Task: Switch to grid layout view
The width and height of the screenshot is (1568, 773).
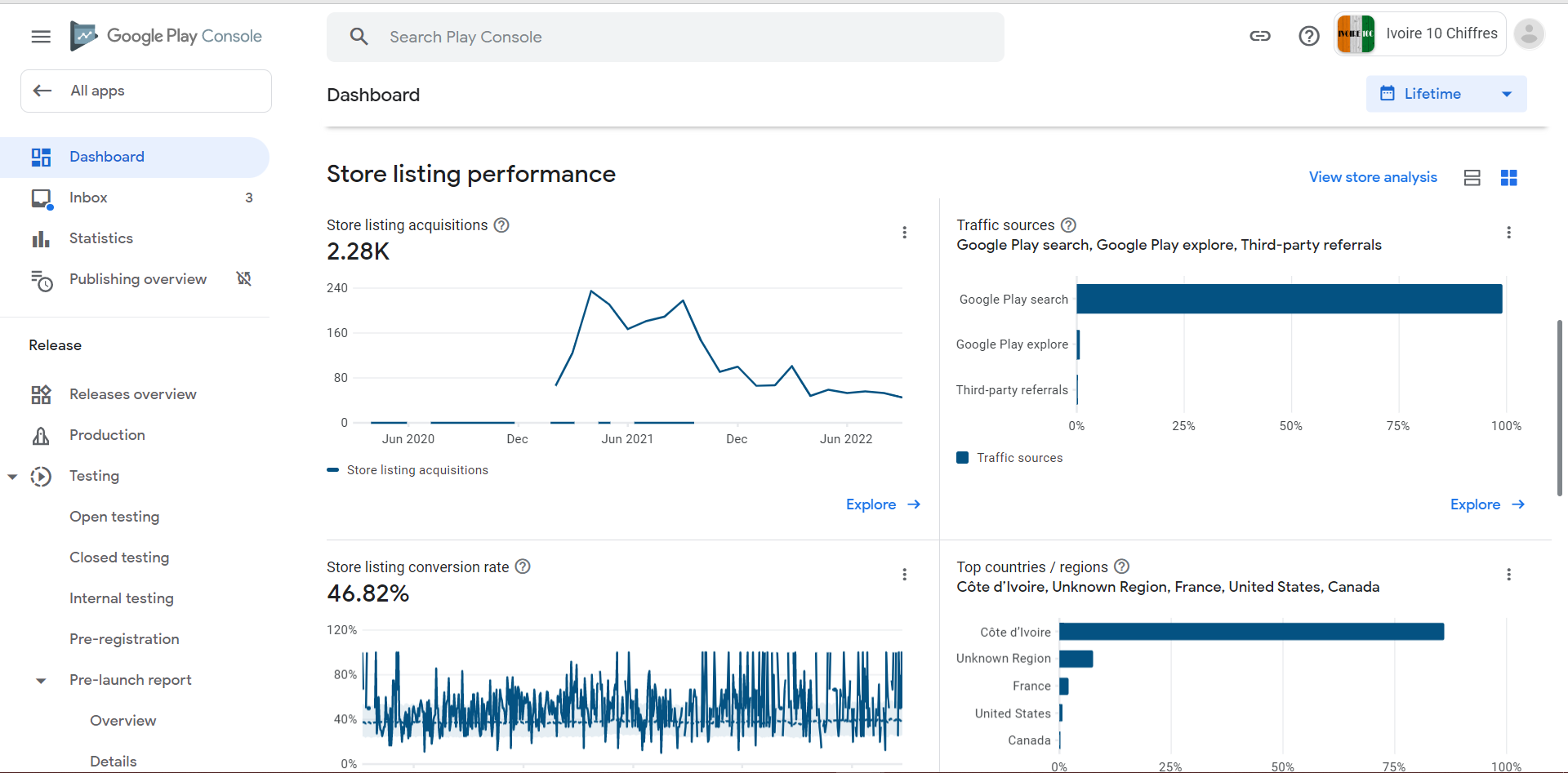Action: pyautogui.click(x=1509, y=178)
